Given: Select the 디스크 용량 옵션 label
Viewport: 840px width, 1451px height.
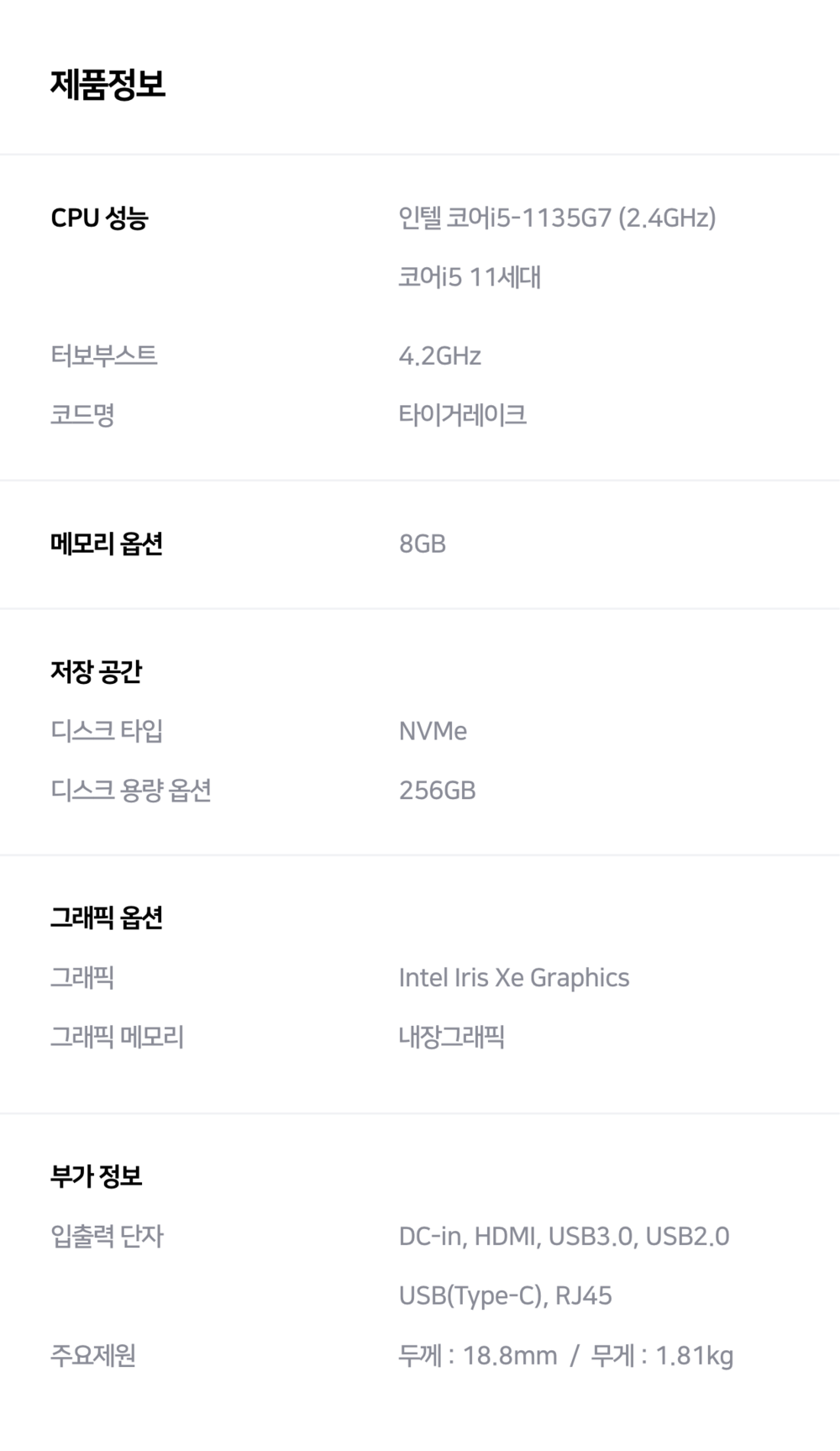Looking at the screenshot, I should [x=130, y=790].
